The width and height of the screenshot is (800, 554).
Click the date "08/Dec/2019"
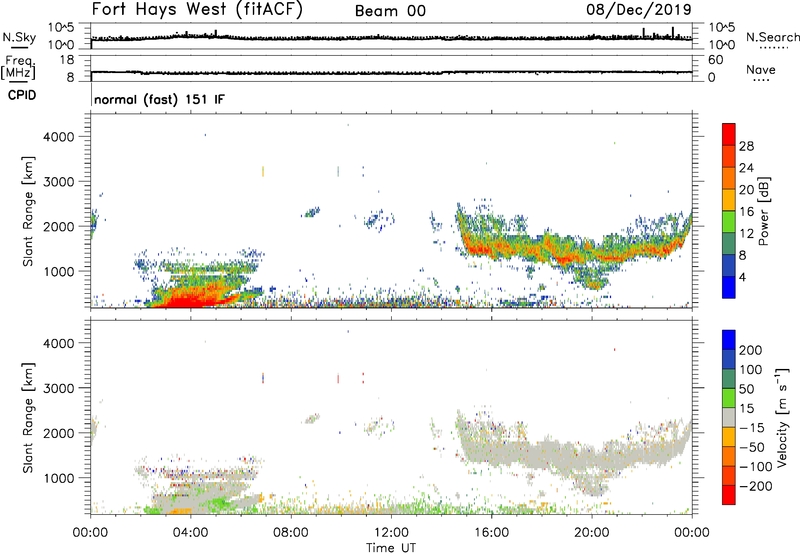point(639,10)
